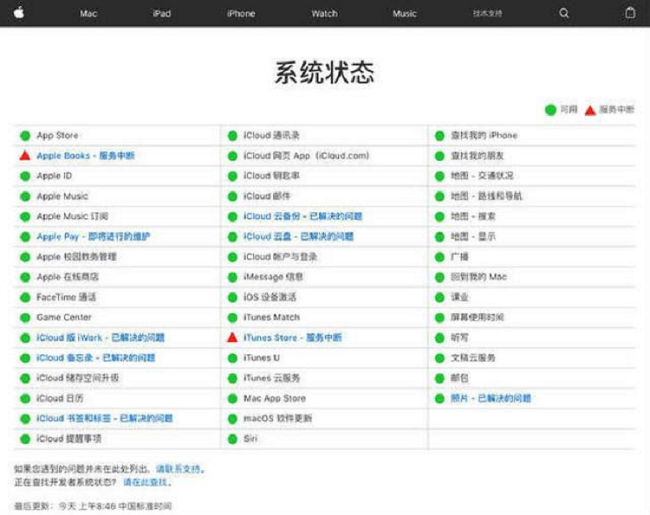
Task: Open the iPhone menu item
Action: (241, 14)
